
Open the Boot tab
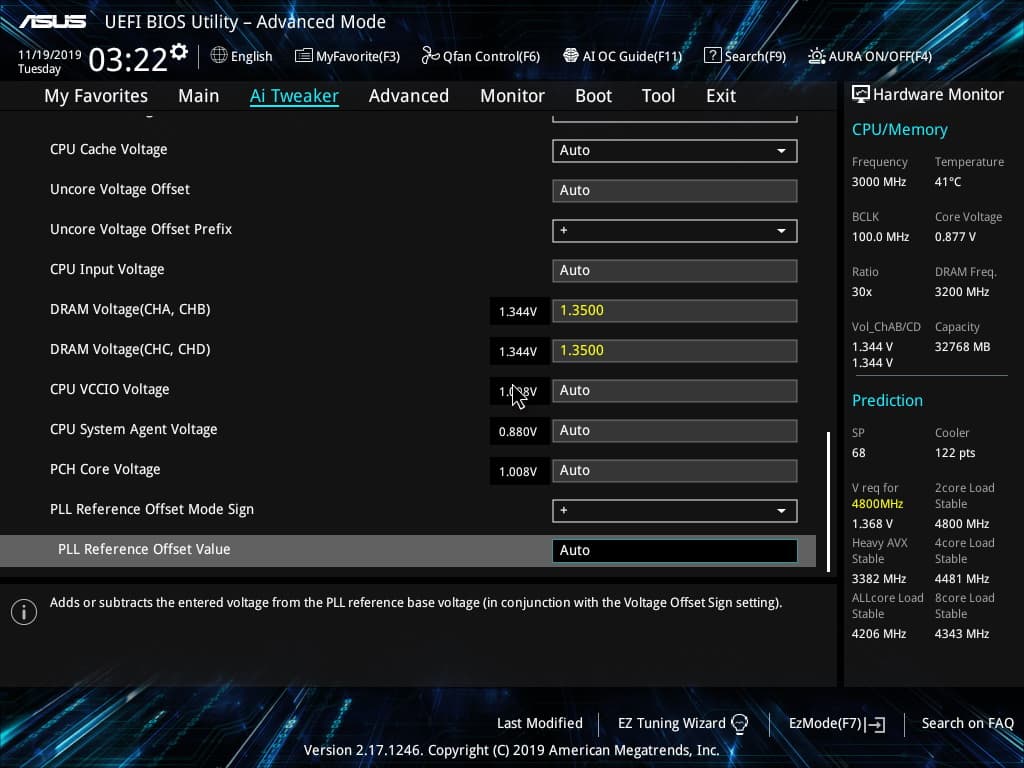pos(593,96)
